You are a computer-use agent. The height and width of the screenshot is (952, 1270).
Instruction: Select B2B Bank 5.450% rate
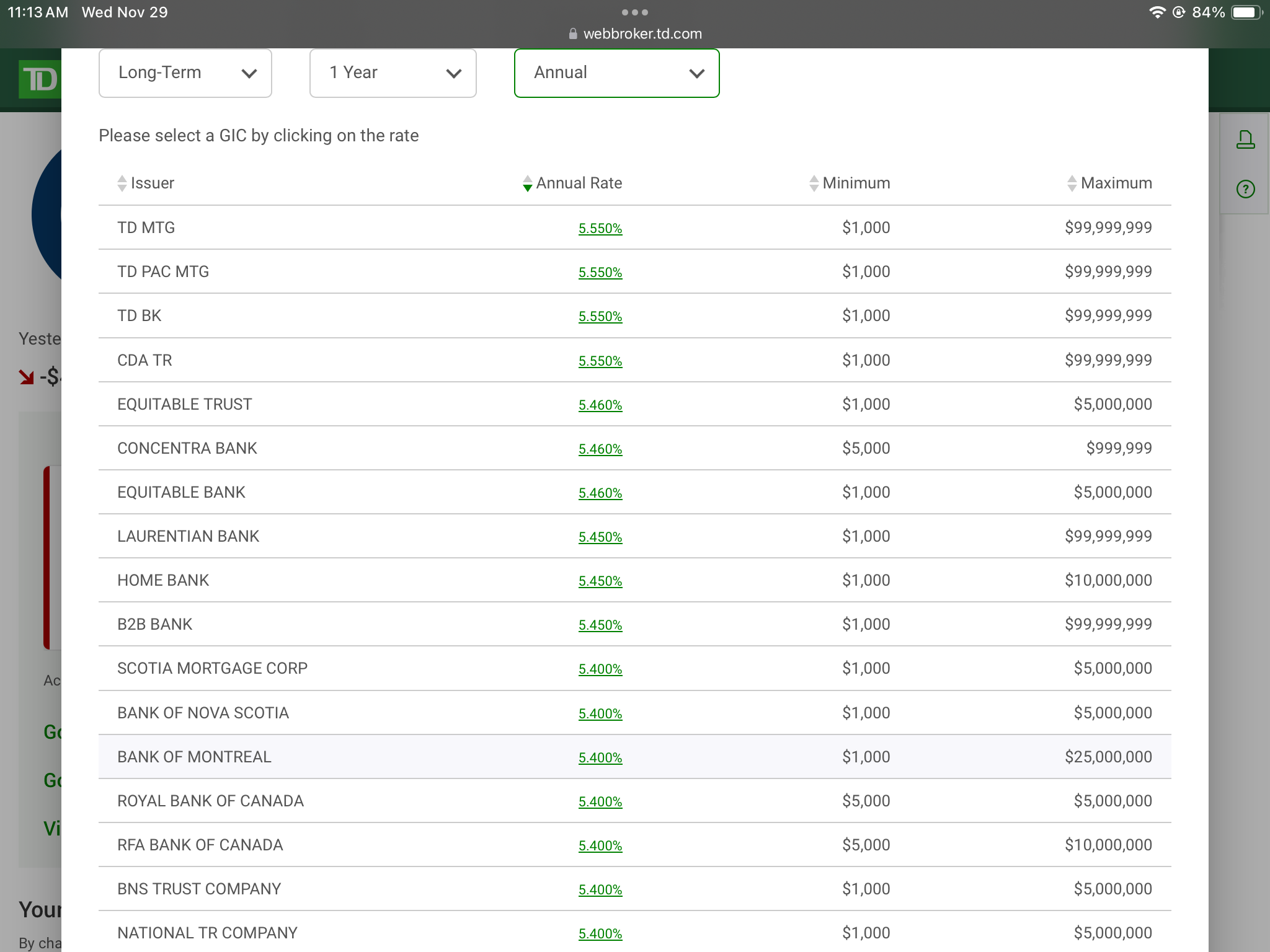[x=600, y=625]
